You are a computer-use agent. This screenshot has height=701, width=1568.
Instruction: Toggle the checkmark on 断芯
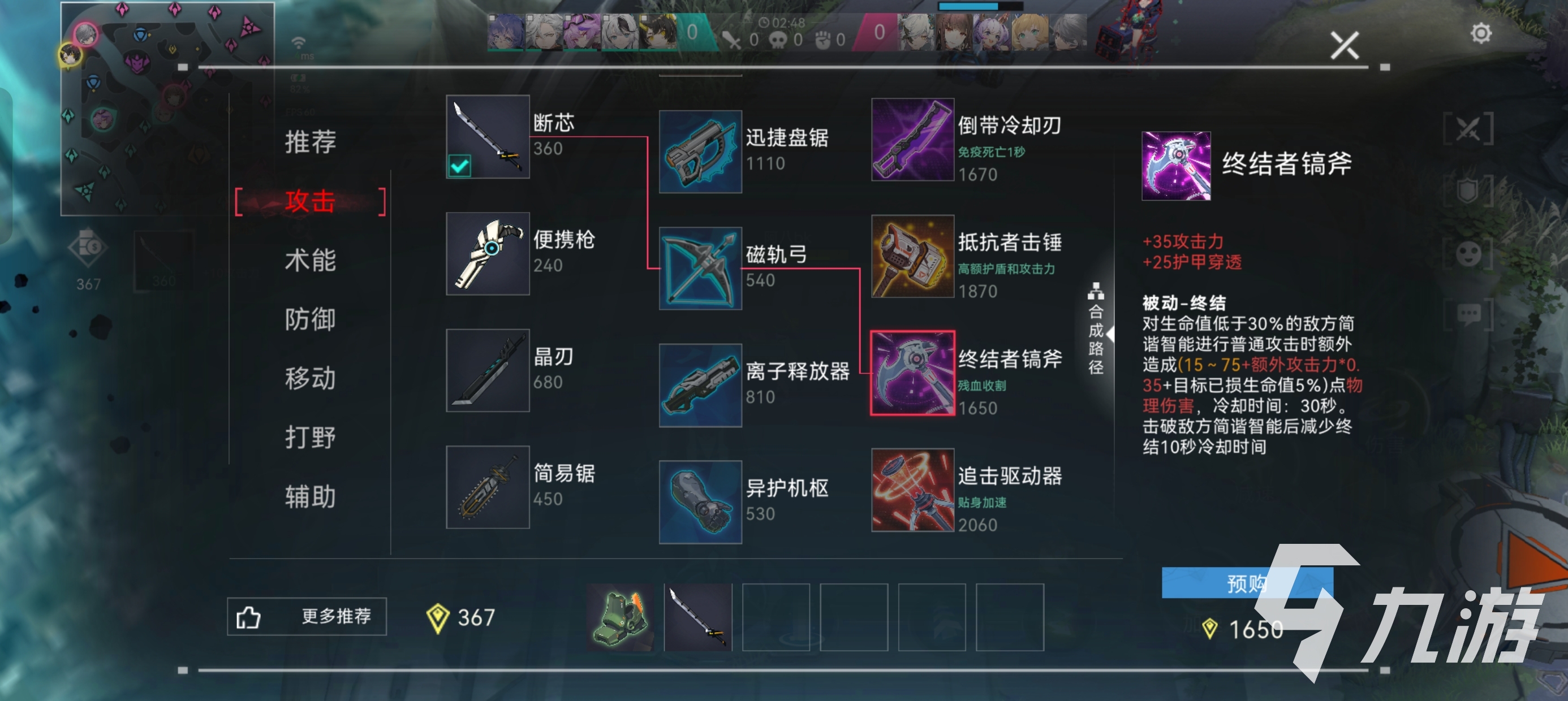[x=459, y=166]
